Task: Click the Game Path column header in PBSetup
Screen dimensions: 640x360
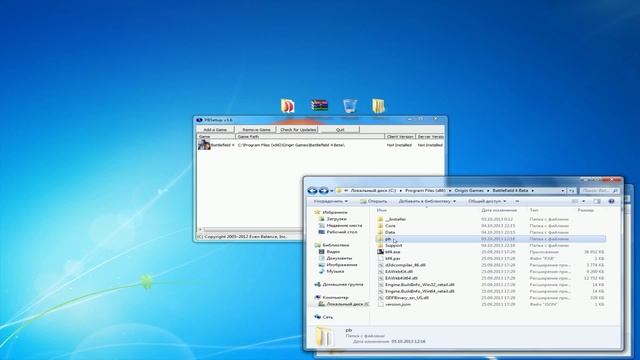Action: (310, 136)
